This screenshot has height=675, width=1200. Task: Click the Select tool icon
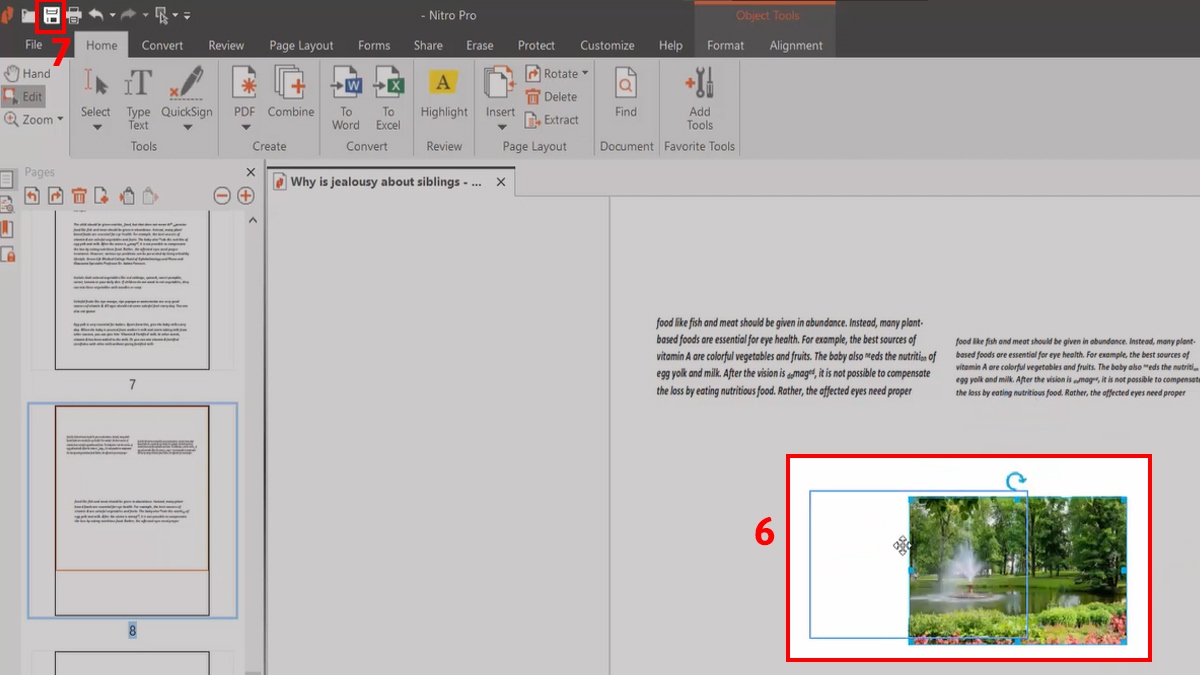click(96, 83)
